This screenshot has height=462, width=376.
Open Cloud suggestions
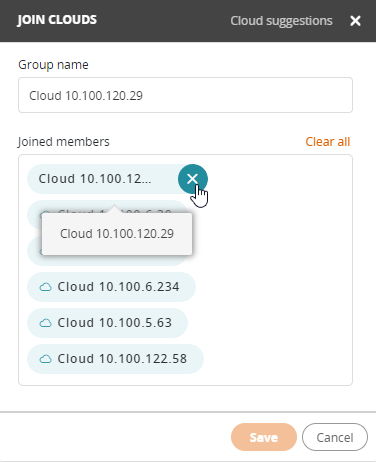point(281,21)
